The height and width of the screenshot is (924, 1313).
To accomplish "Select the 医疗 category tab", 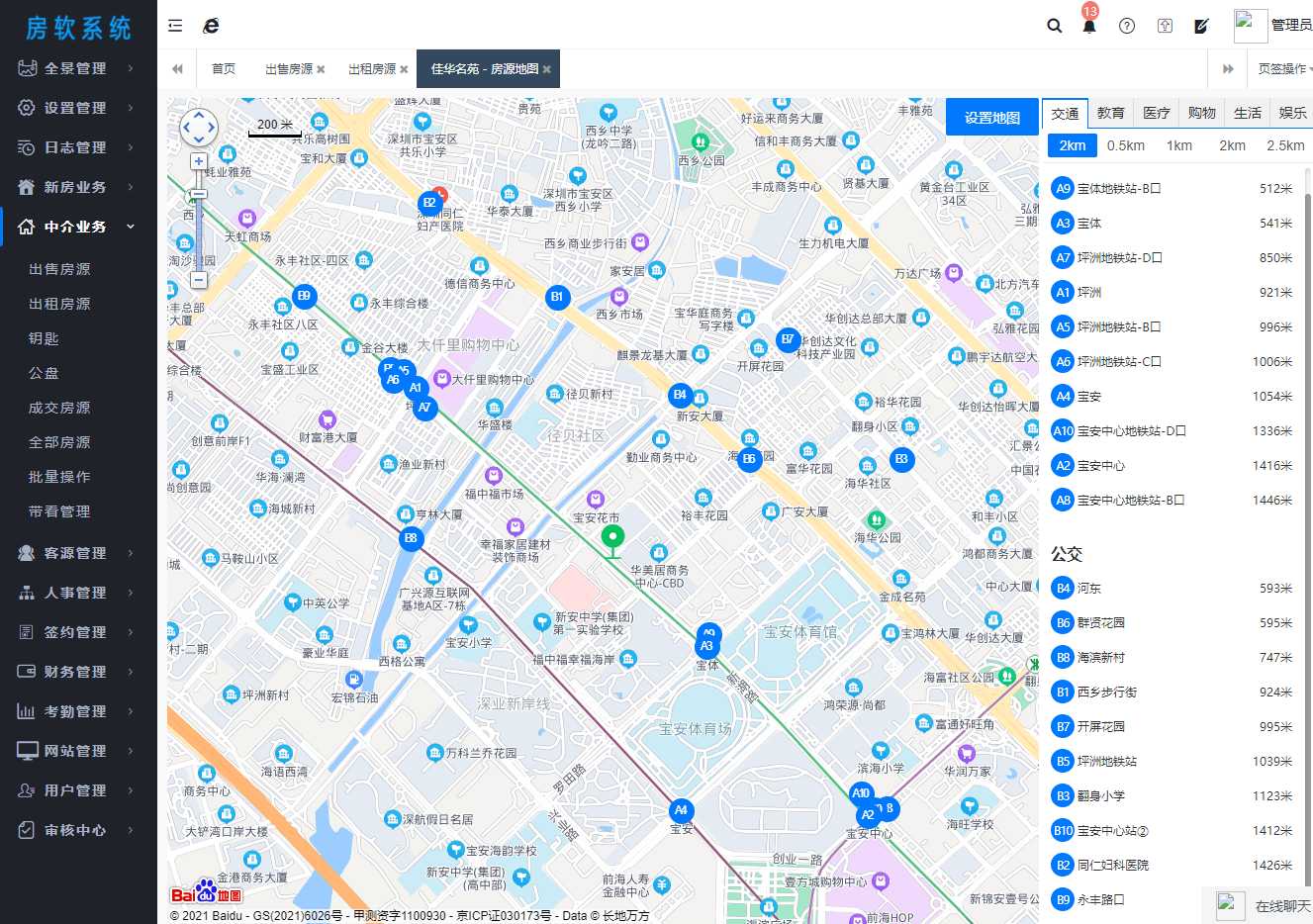I will [x=1157, y=114].
